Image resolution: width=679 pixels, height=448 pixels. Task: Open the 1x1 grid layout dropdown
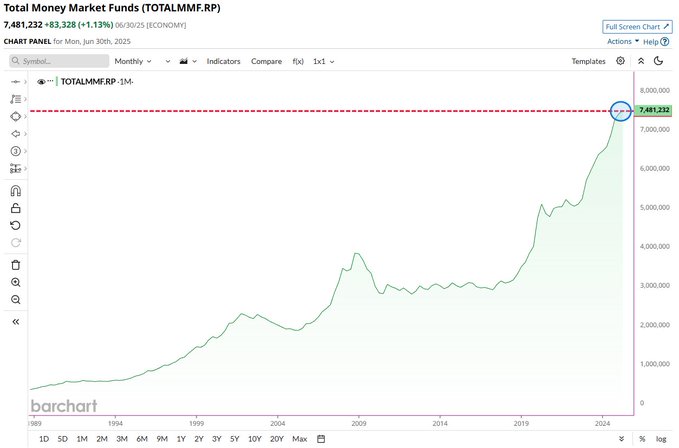pyautogui.click(x=323, y=61)
